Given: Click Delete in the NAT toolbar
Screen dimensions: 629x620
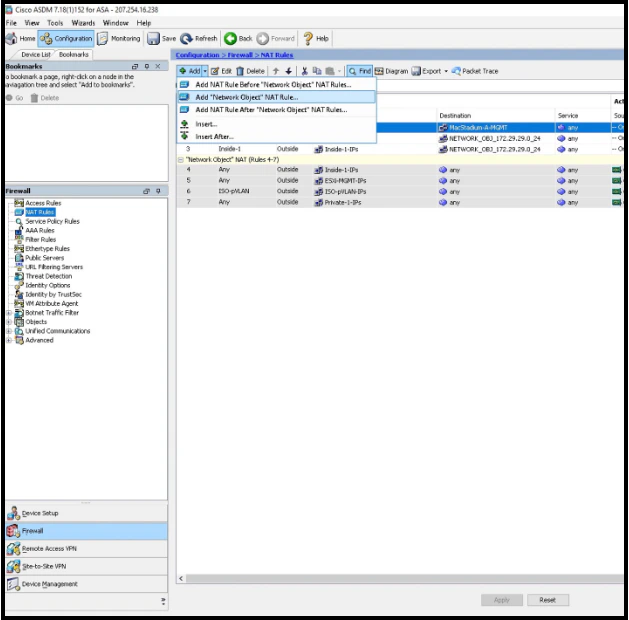Looking at the screenshot, I should 251,71.
